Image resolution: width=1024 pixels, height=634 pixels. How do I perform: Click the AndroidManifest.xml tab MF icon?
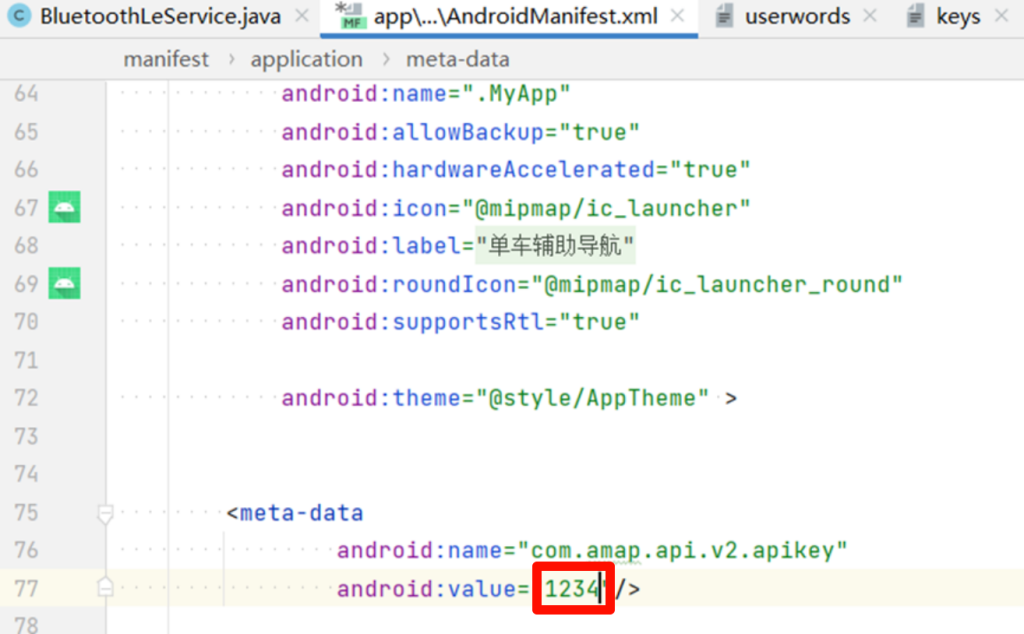pyautogui.click(x=352, y=17)
